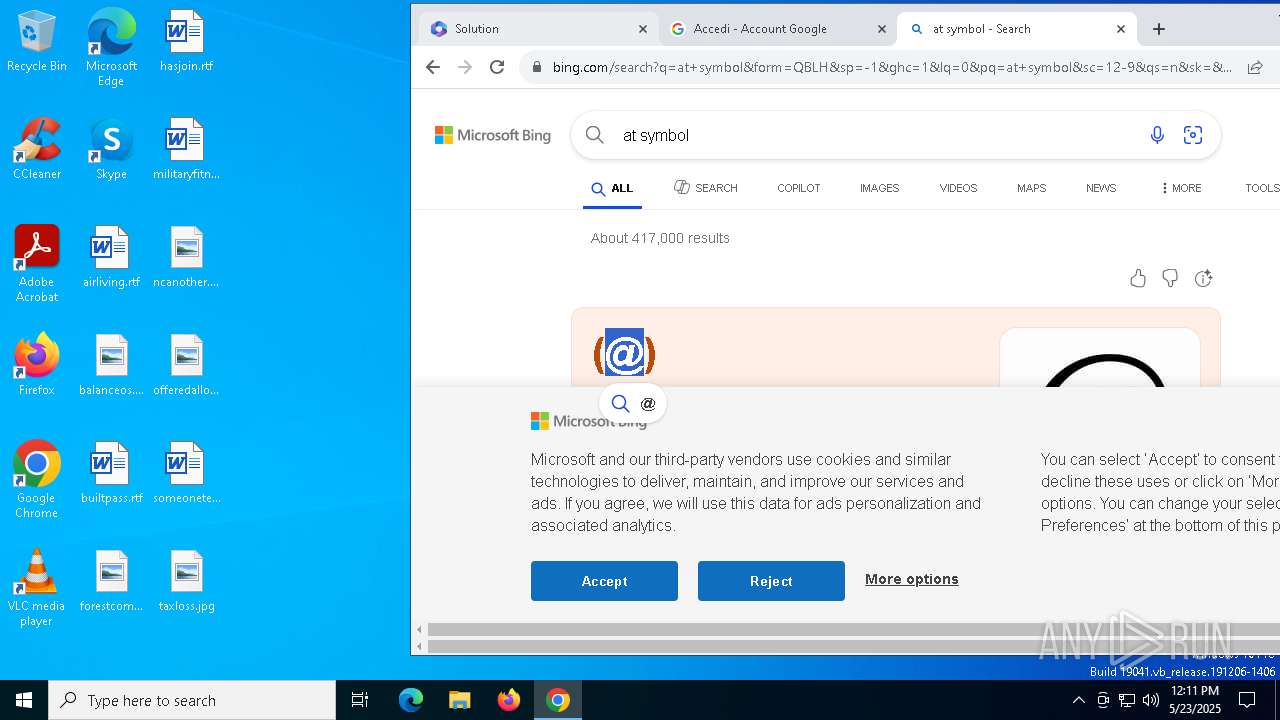1280x720 pixels.
Task: Open the SEARCH tab on Bing
Action: tap(706, 188)
